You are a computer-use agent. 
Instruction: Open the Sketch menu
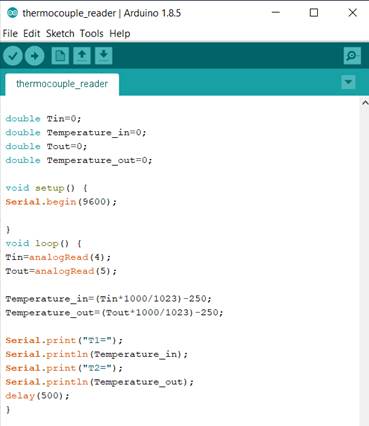pyautogui.click(x=60, y=33)
